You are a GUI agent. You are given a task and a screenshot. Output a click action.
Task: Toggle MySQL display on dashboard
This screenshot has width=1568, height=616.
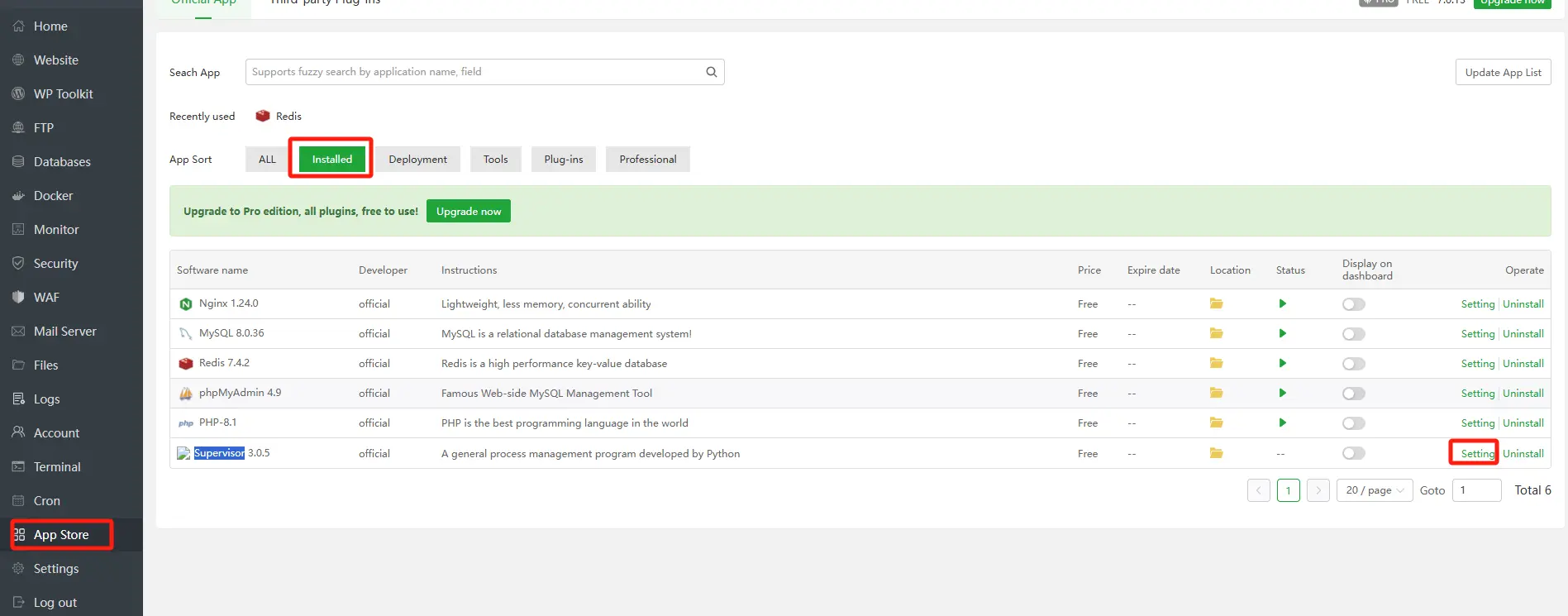click(x=1354, y=334)
